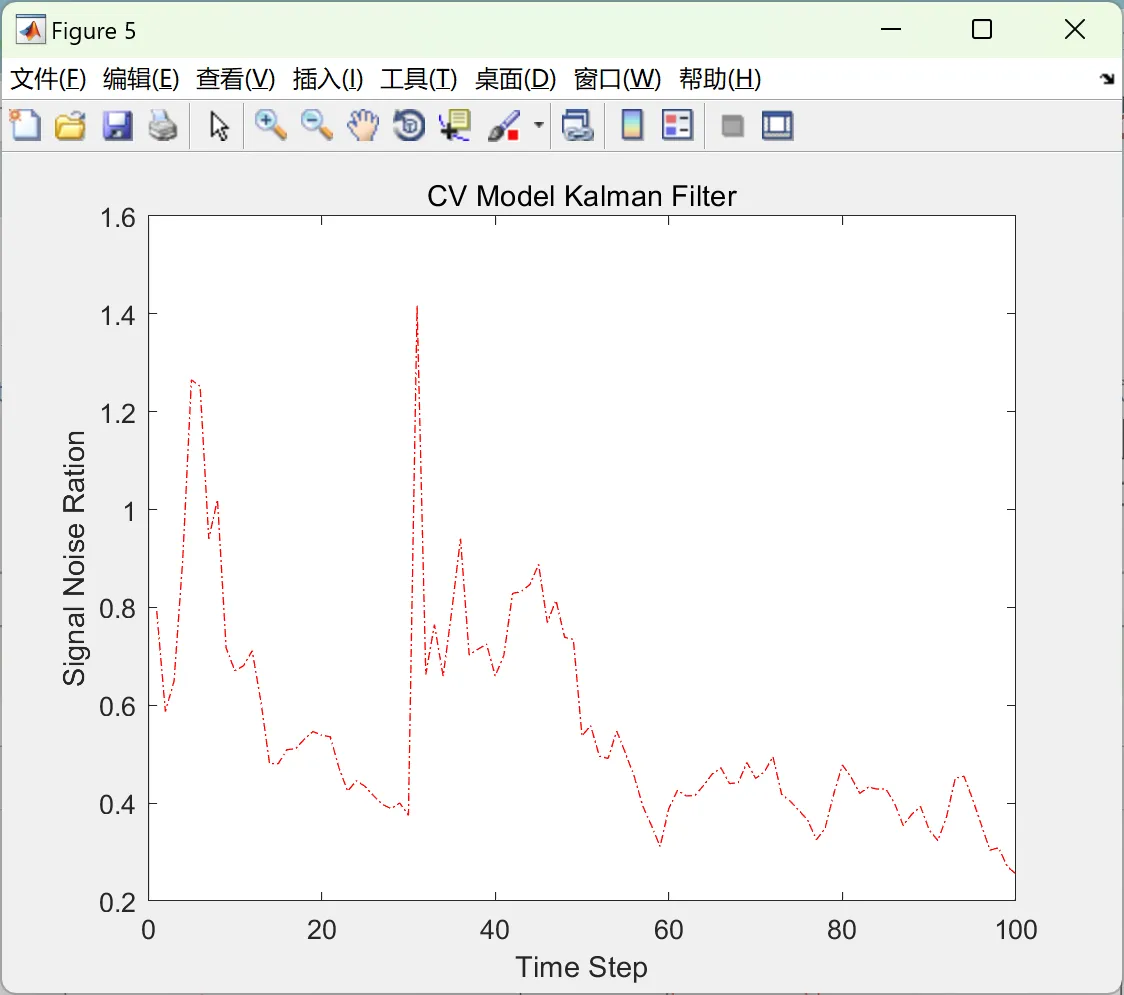Click the x-axis tick label 60
This screenshot has width=1124, height=995.
point(668,930)
